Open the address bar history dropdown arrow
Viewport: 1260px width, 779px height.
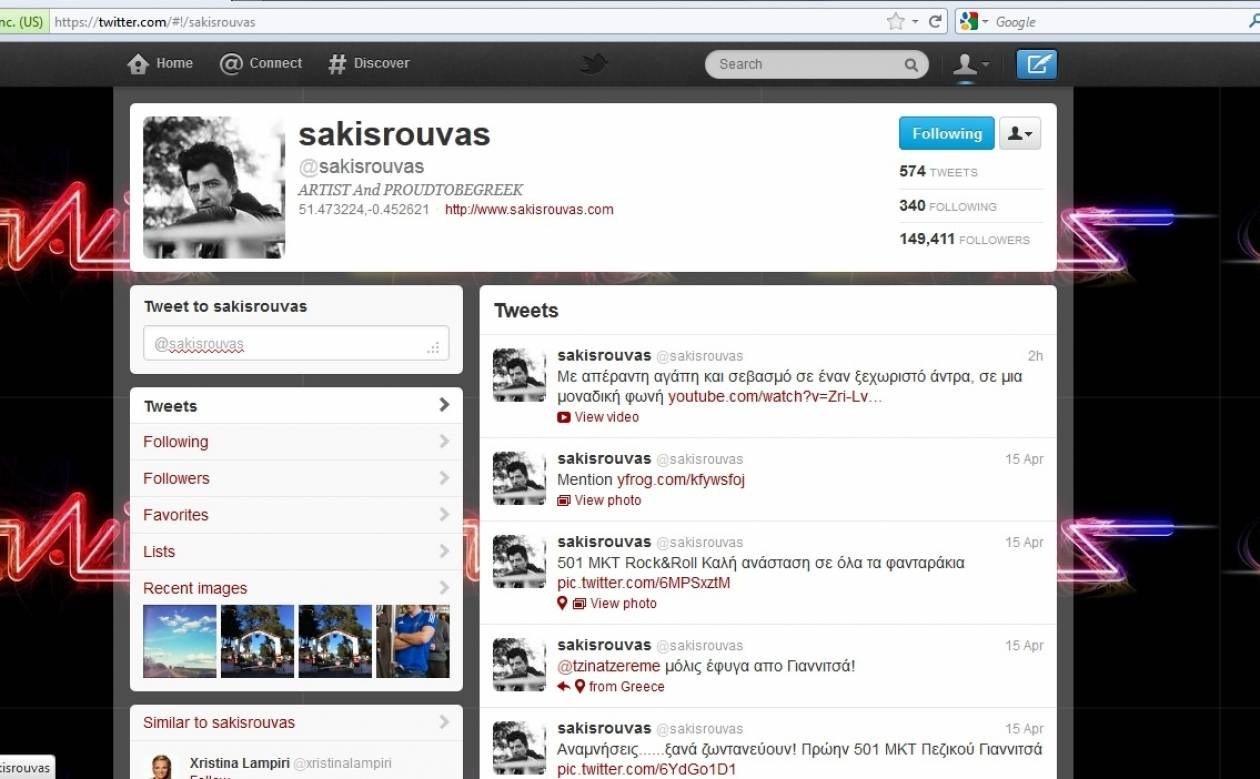pos(915,22)
